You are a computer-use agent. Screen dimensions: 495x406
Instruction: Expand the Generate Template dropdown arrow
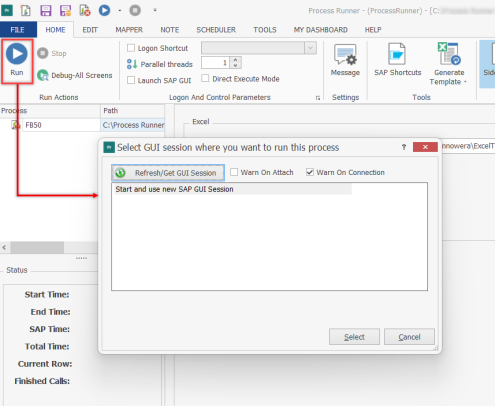[465, 82]
